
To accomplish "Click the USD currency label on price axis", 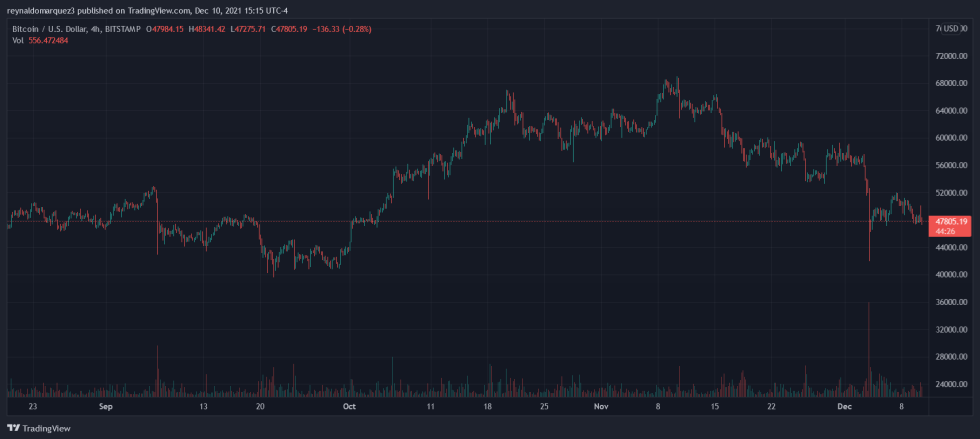I will pos(952,29).
